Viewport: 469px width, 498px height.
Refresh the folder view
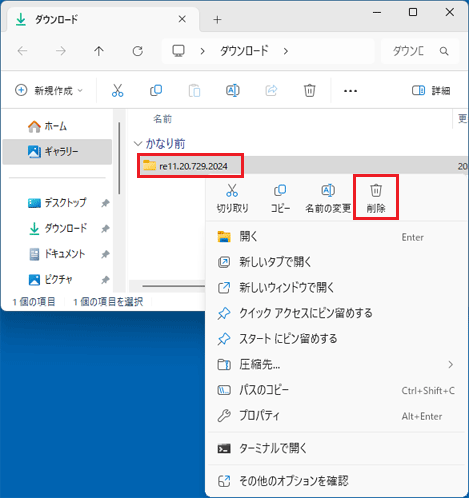pyautogui.click(x=138, y=51)
